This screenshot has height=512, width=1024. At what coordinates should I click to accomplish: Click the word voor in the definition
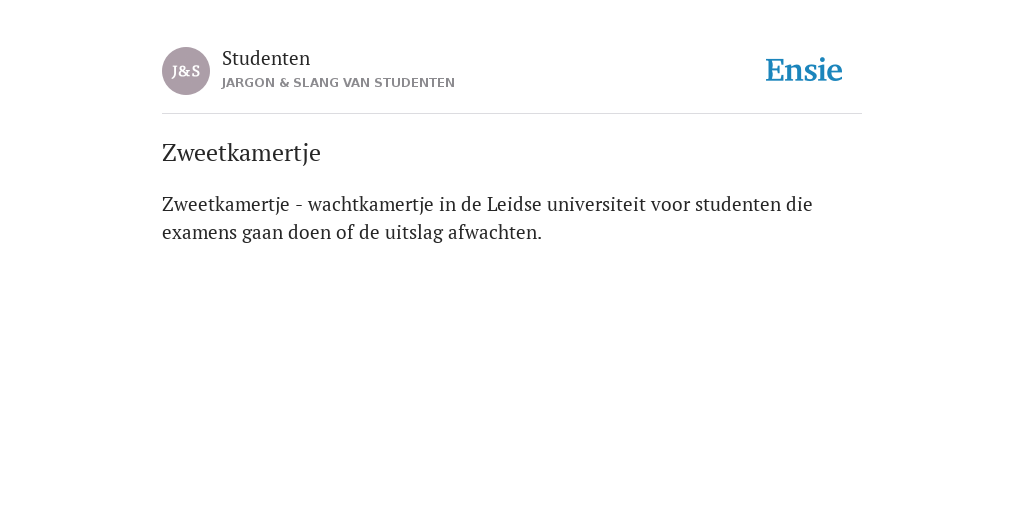[671, 204]
